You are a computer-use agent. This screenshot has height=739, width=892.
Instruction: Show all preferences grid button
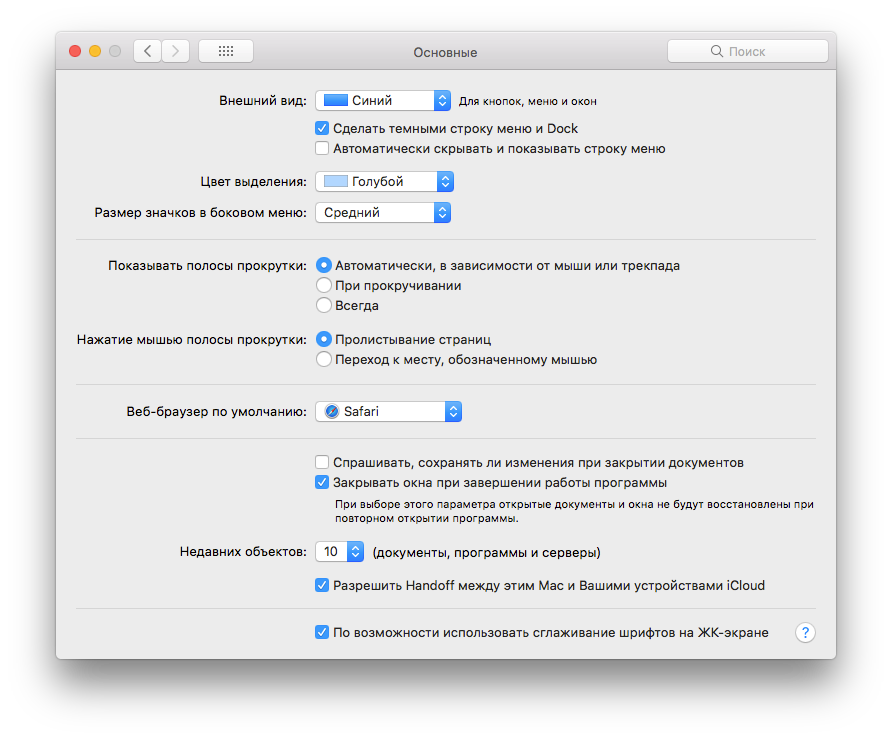tap(226, 51)
